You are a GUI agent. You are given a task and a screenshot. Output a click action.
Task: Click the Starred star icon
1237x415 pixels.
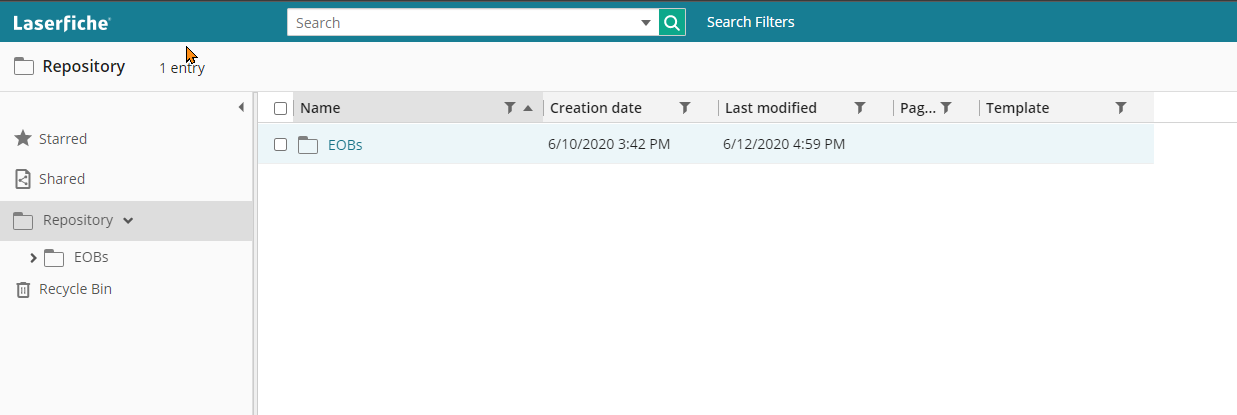click(x=22, y=138)
